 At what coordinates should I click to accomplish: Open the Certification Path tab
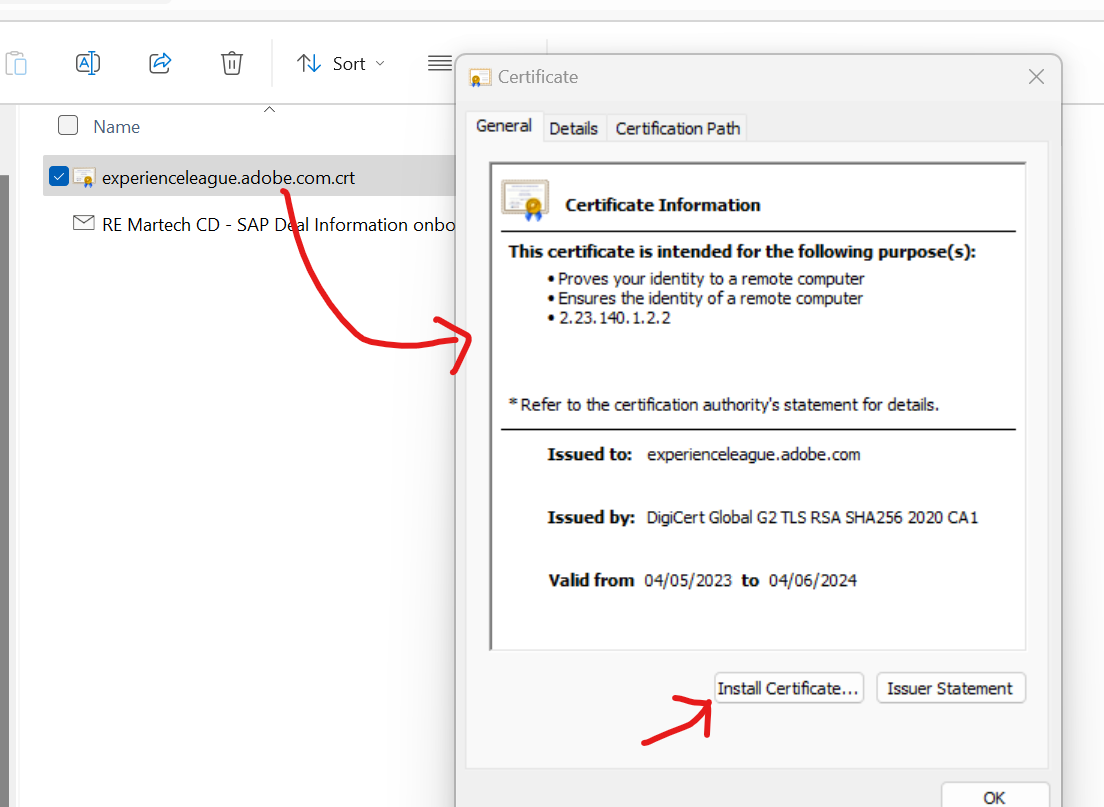click(677, 127)
